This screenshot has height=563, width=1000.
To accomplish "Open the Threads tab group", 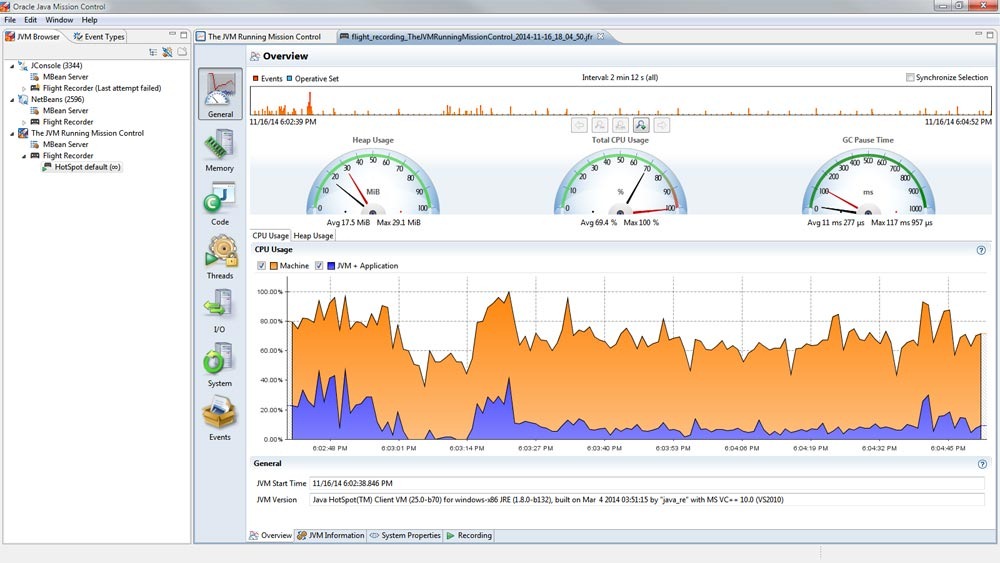I will tap(219, 258).
